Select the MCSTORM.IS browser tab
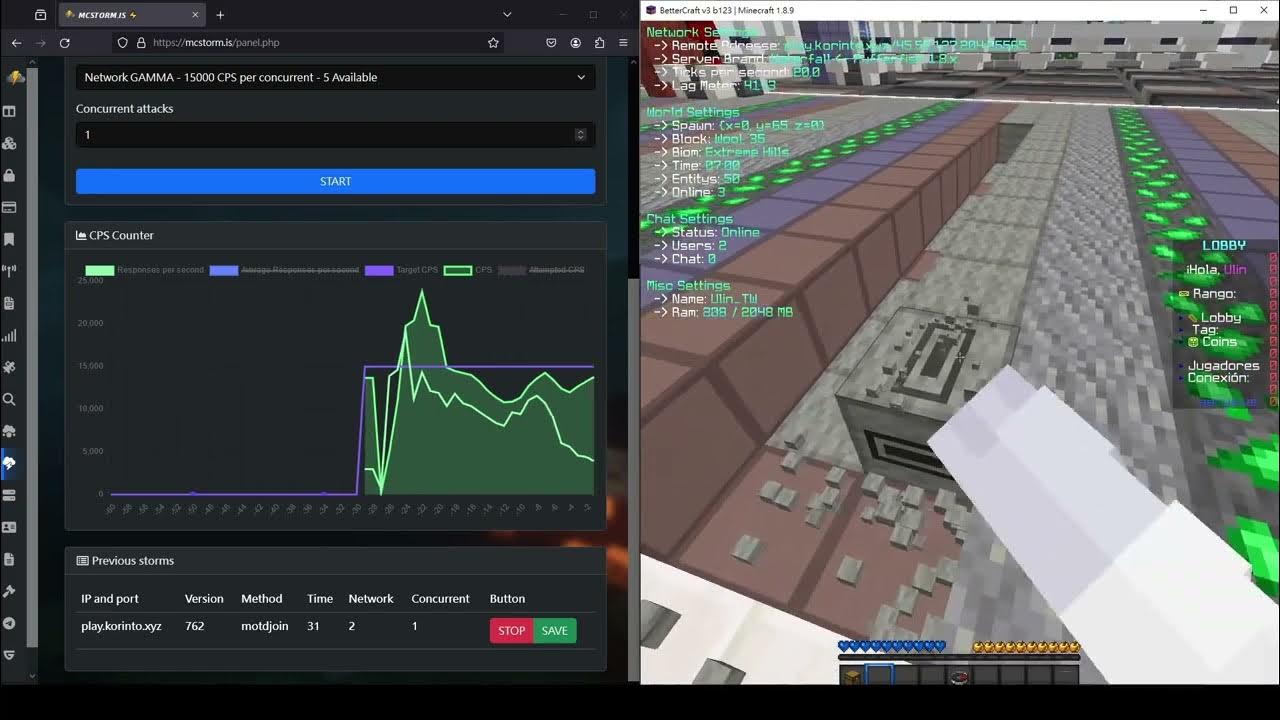Screen dimensions: 1280x720 (130, 15)
